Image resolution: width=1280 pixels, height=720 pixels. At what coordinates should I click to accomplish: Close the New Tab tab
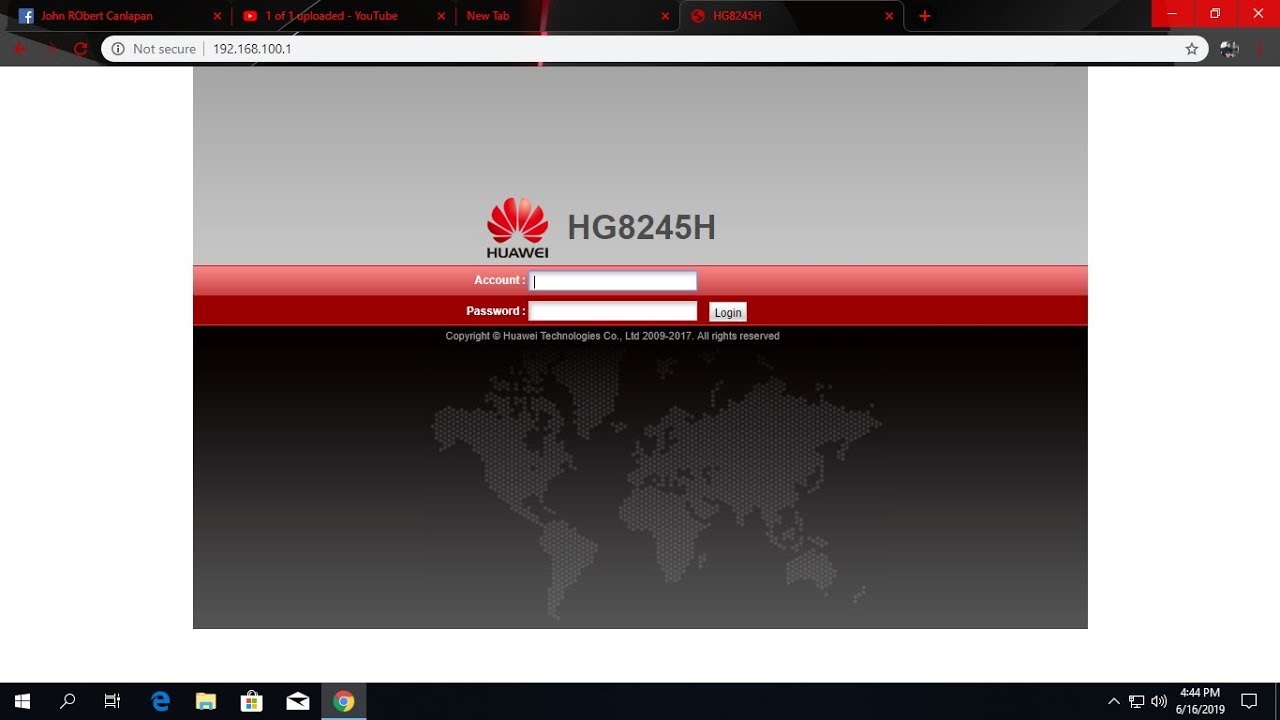(x=665, y=16)
